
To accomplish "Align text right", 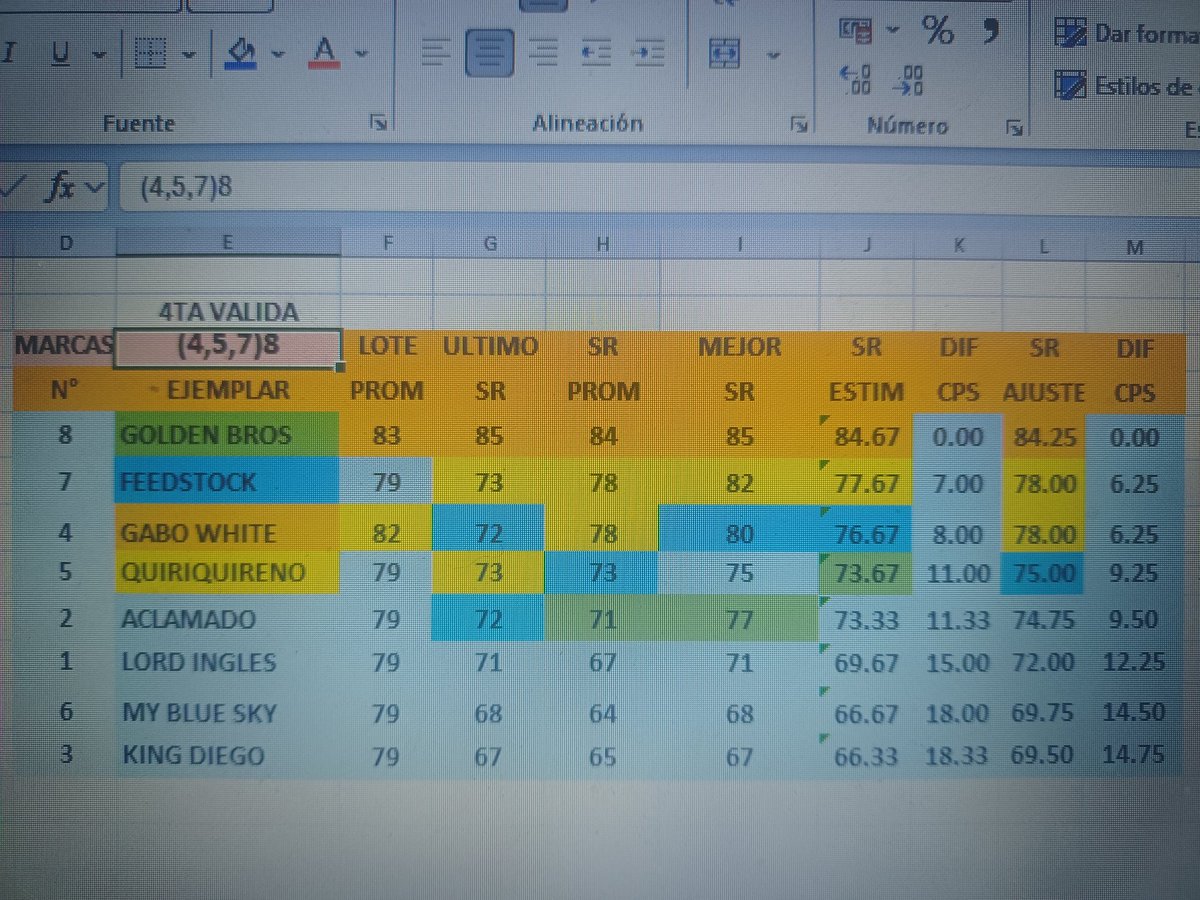I will (544, 53).
